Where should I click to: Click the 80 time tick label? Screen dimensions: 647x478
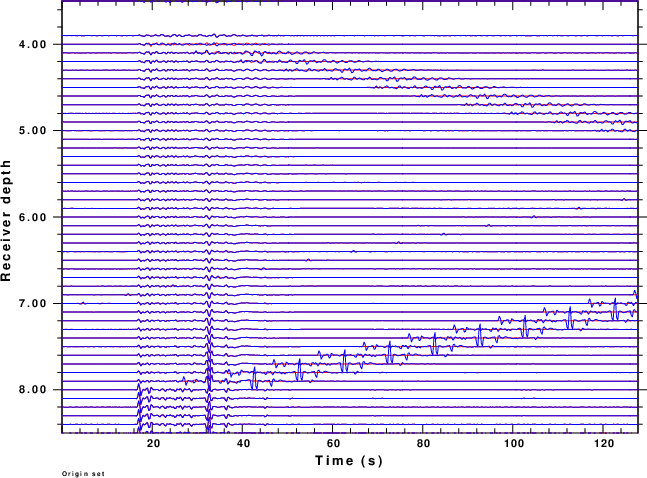point(423,444)
